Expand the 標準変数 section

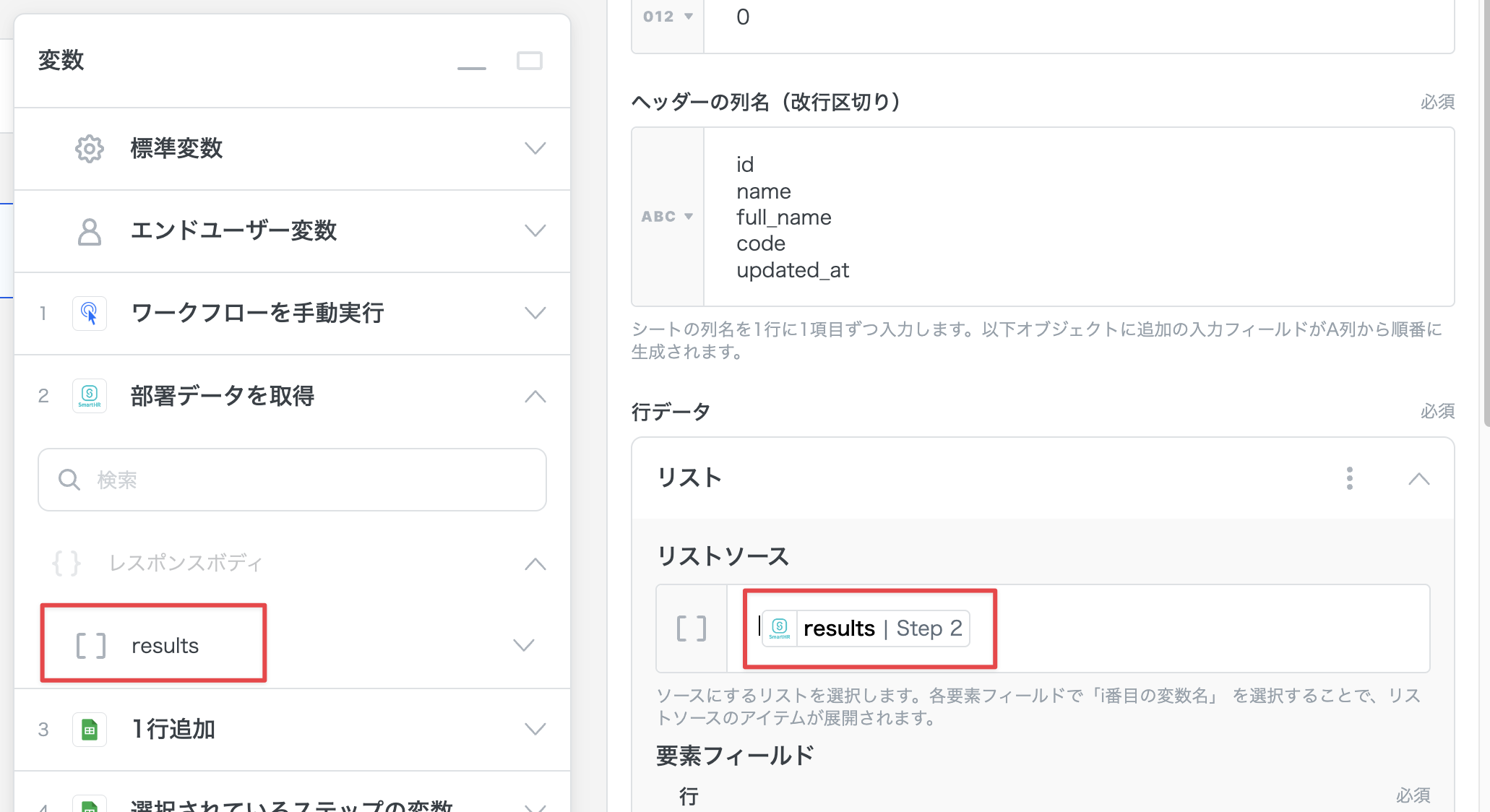coord(535,149)
